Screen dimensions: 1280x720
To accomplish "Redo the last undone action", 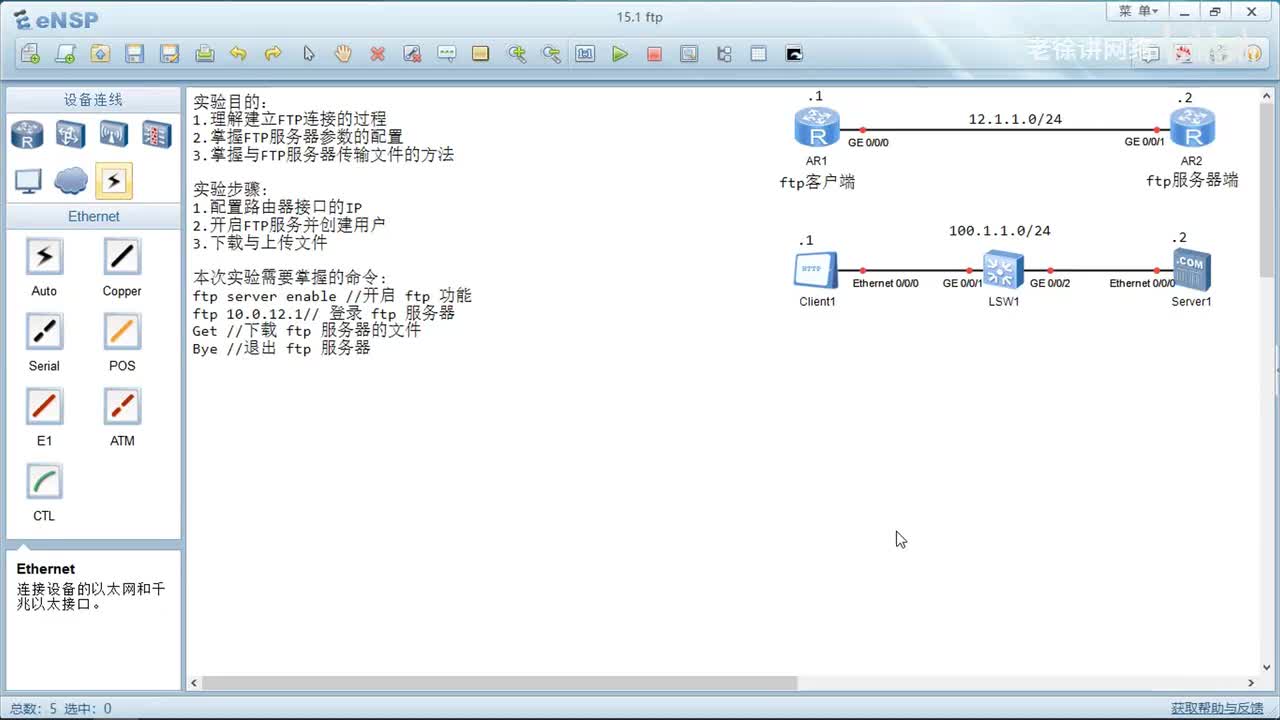I will pos(273,54).
